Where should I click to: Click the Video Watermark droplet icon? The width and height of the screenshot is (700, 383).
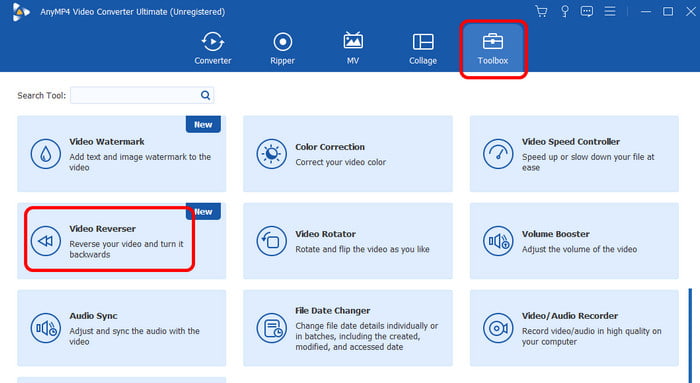46,154
